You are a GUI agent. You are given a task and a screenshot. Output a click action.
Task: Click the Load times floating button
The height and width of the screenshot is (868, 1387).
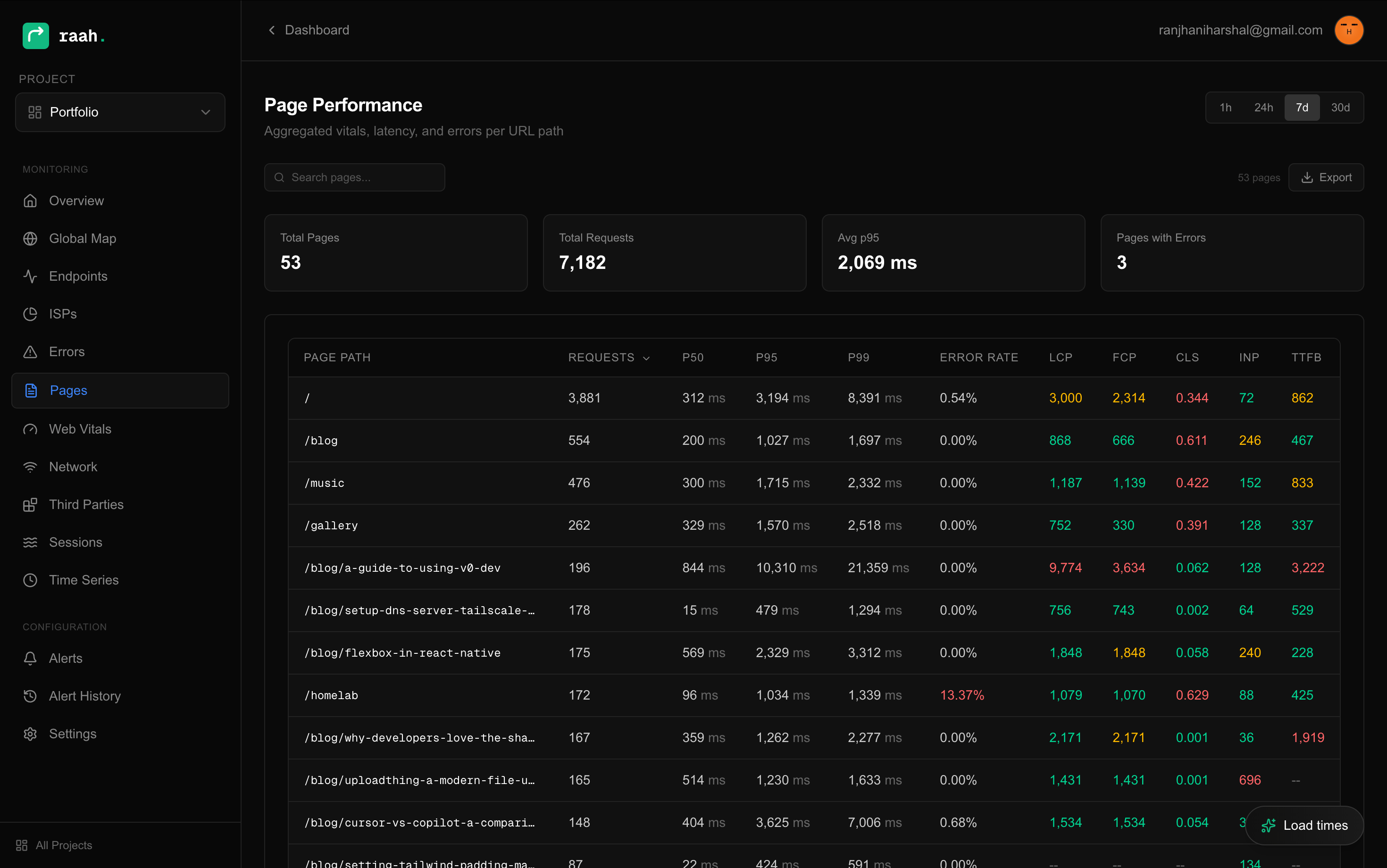1304,825
